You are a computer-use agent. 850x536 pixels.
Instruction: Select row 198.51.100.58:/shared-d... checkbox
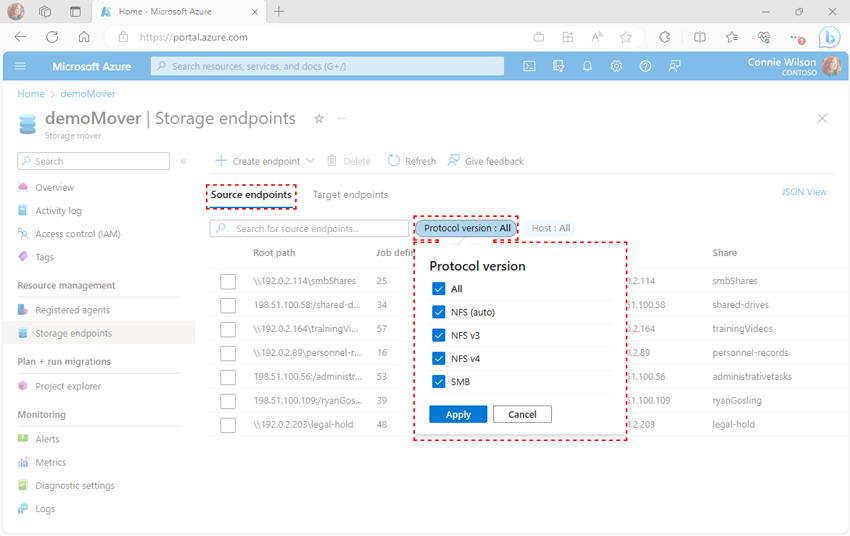point(228,305)
